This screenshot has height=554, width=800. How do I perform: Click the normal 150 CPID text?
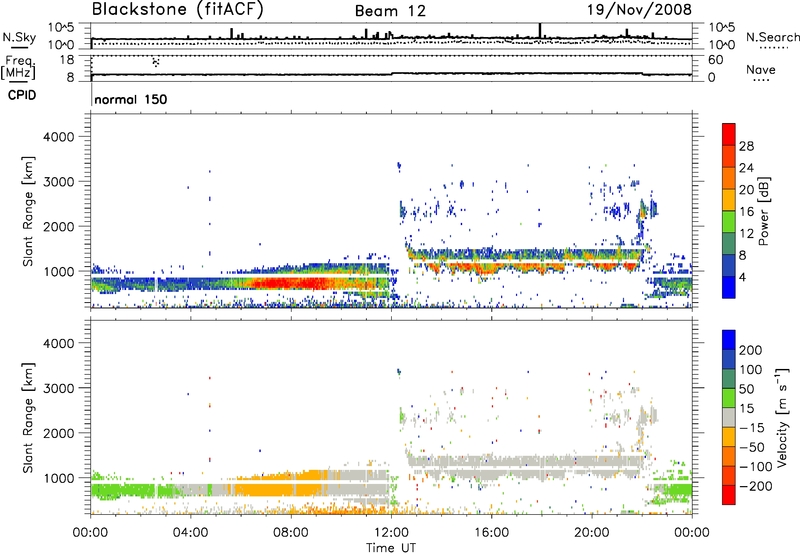coord(131,99)
